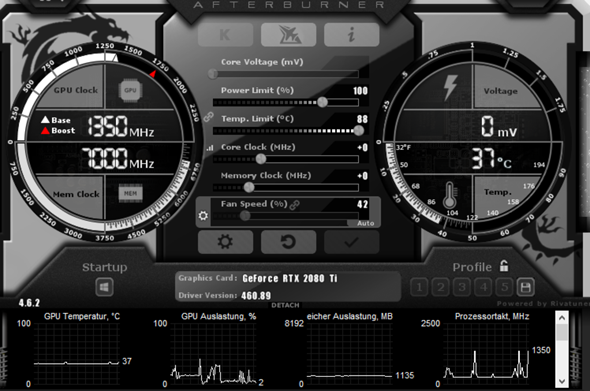Open the Kombustor K button

click(x=225, y=35)
